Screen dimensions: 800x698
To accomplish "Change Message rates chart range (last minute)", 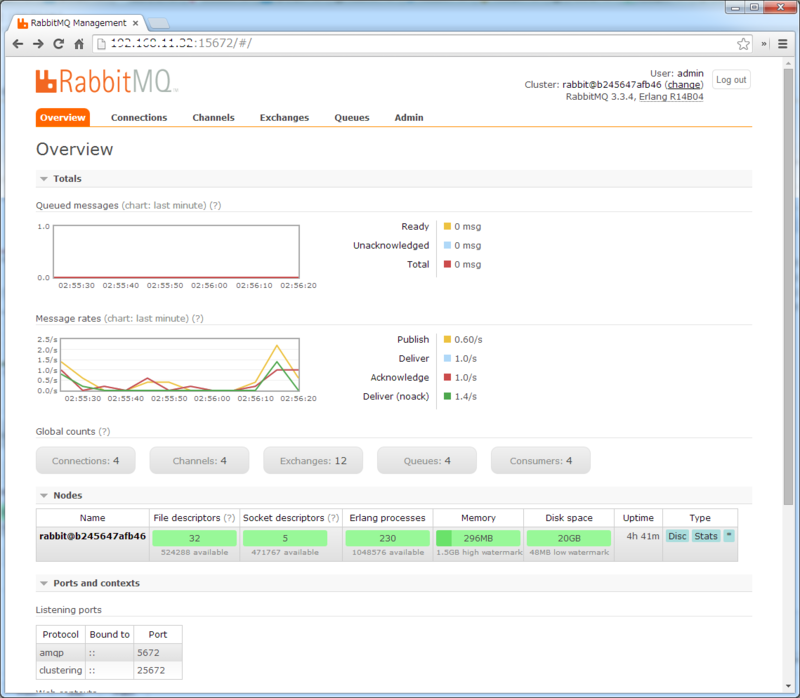I will [x=146, y=319].
